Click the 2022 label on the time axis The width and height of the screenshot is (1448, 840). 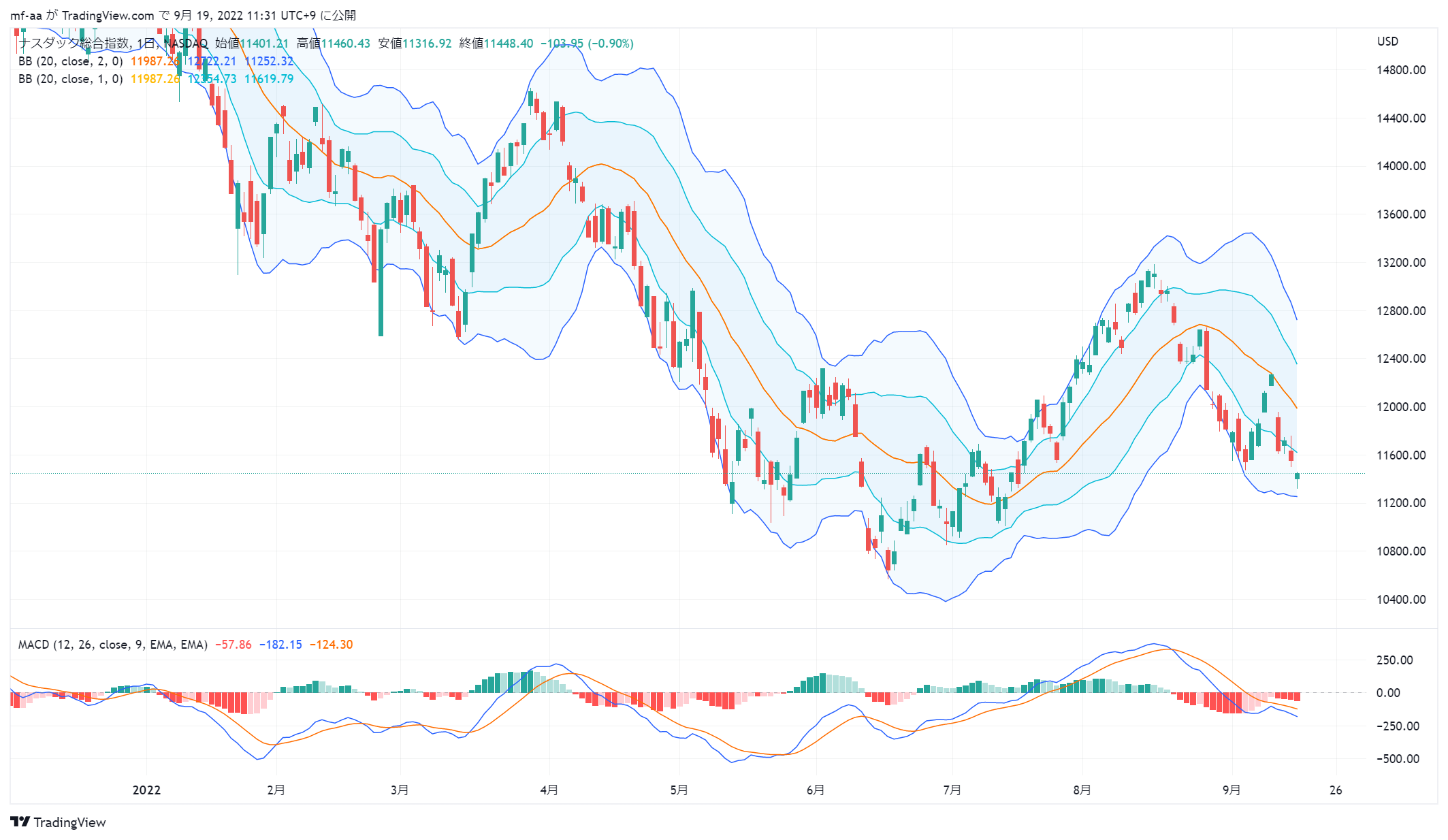click(146, 790)
